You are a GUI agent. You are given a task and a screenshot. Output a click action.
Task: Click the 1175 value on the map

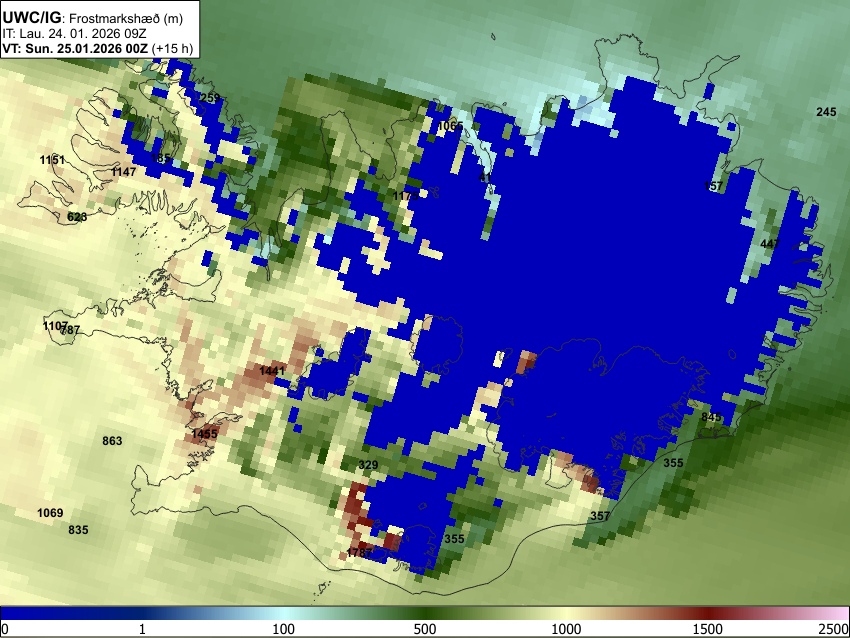(x=405, y=196)
